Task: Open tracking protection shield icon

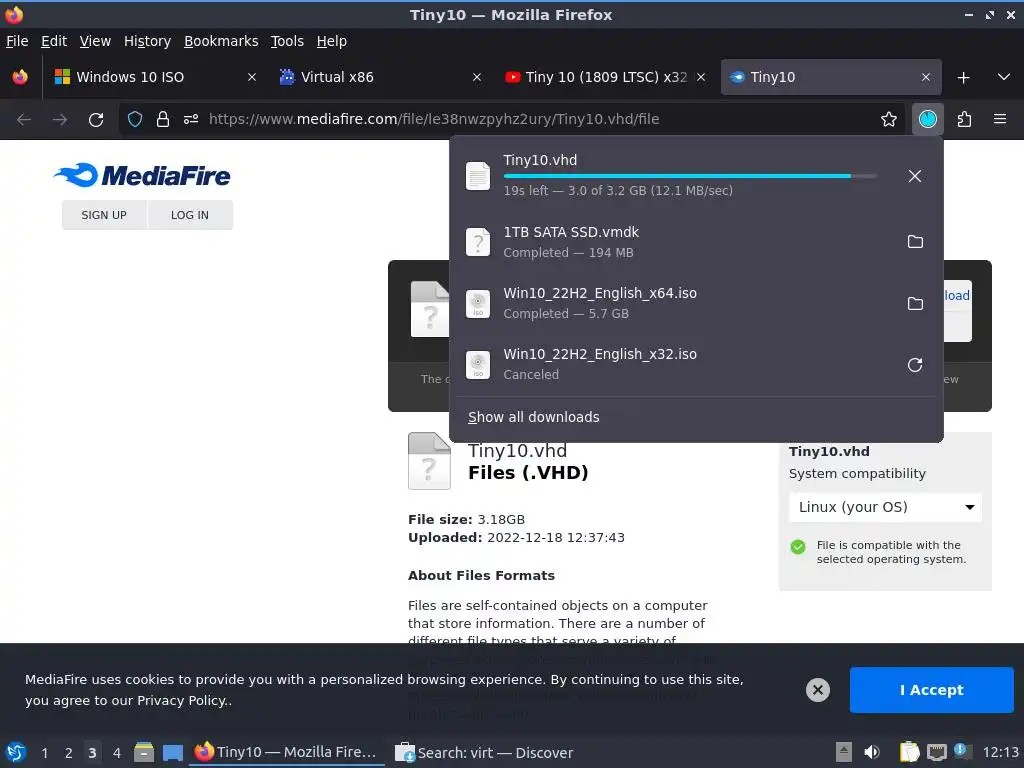Action: click(x=135, y=120)
